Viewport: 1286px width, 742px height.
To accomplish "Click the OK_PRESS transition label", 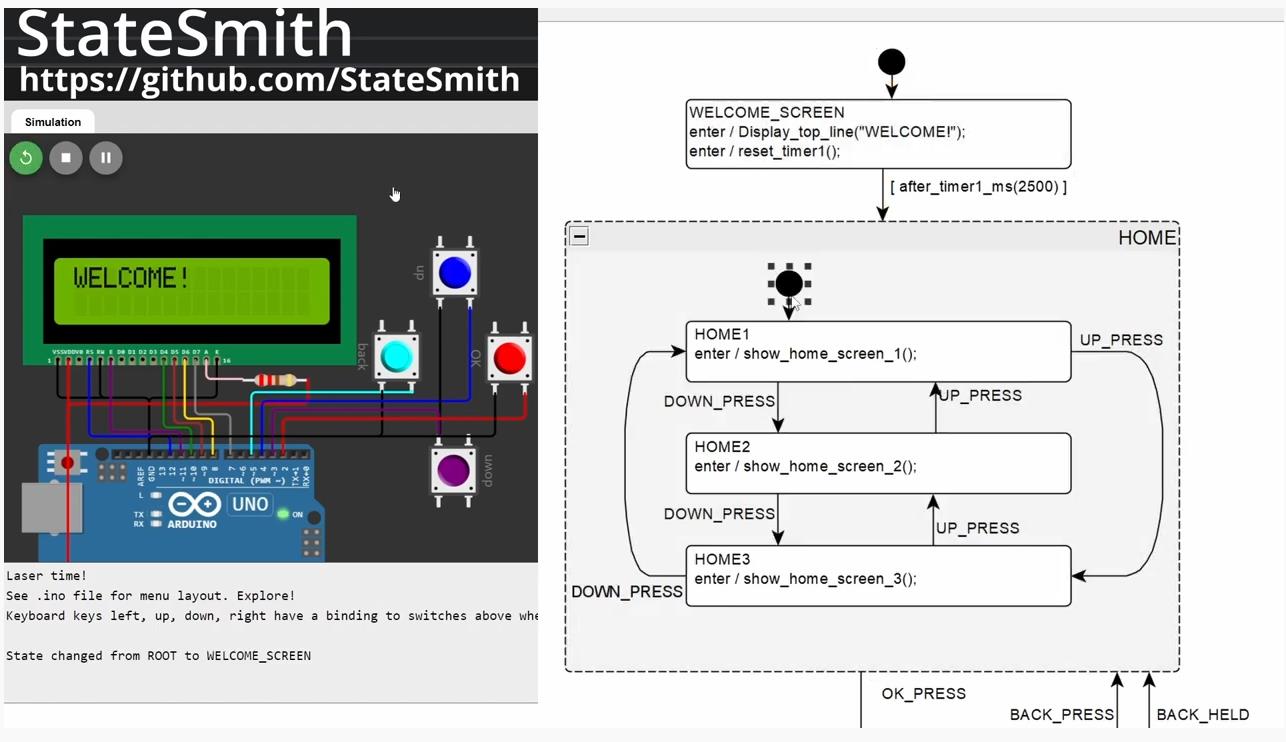I will [x=923, y=693].
